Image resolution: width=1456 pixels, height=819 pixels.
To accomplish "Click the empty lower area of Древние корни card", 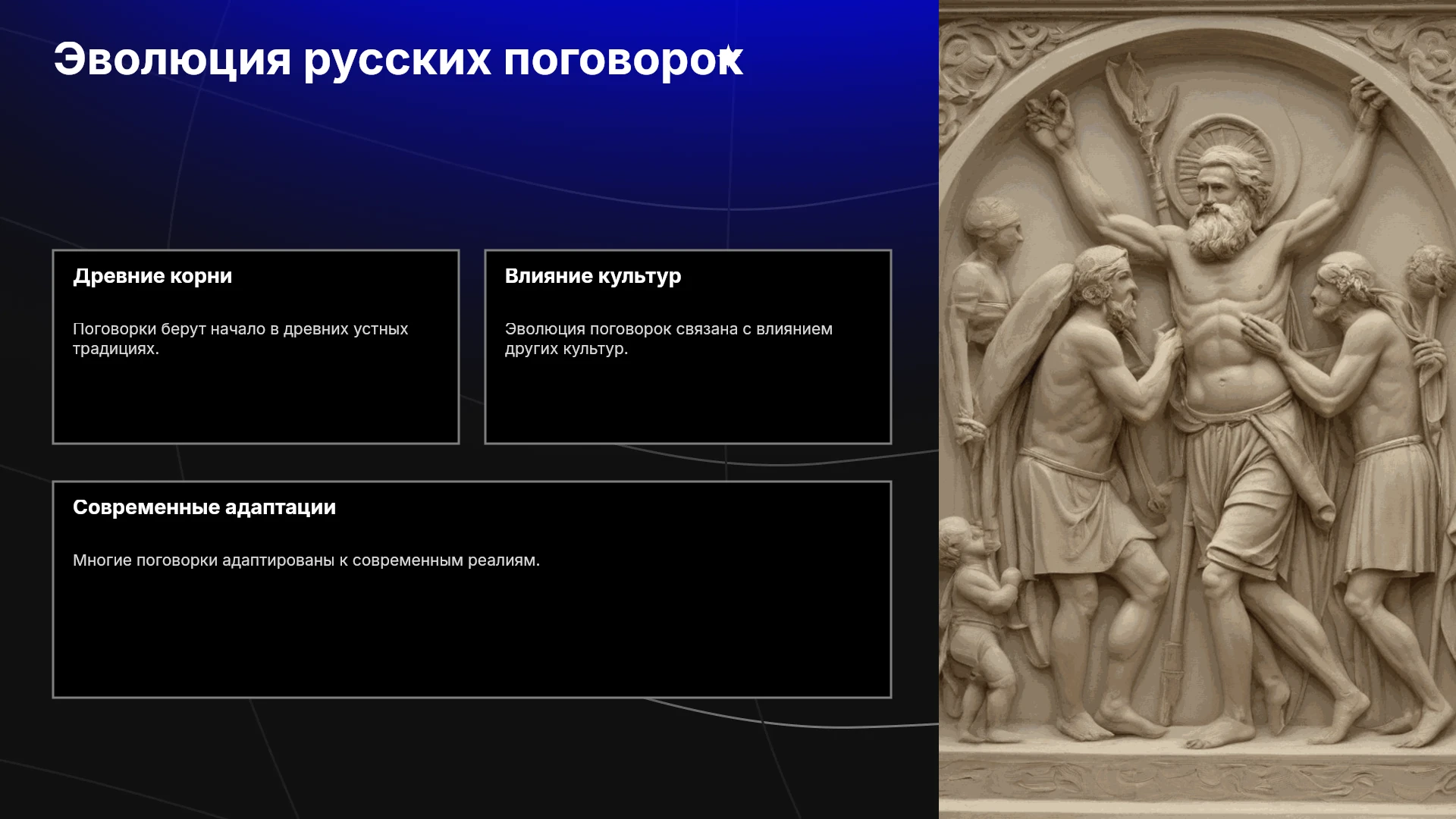I will [256, 402].
